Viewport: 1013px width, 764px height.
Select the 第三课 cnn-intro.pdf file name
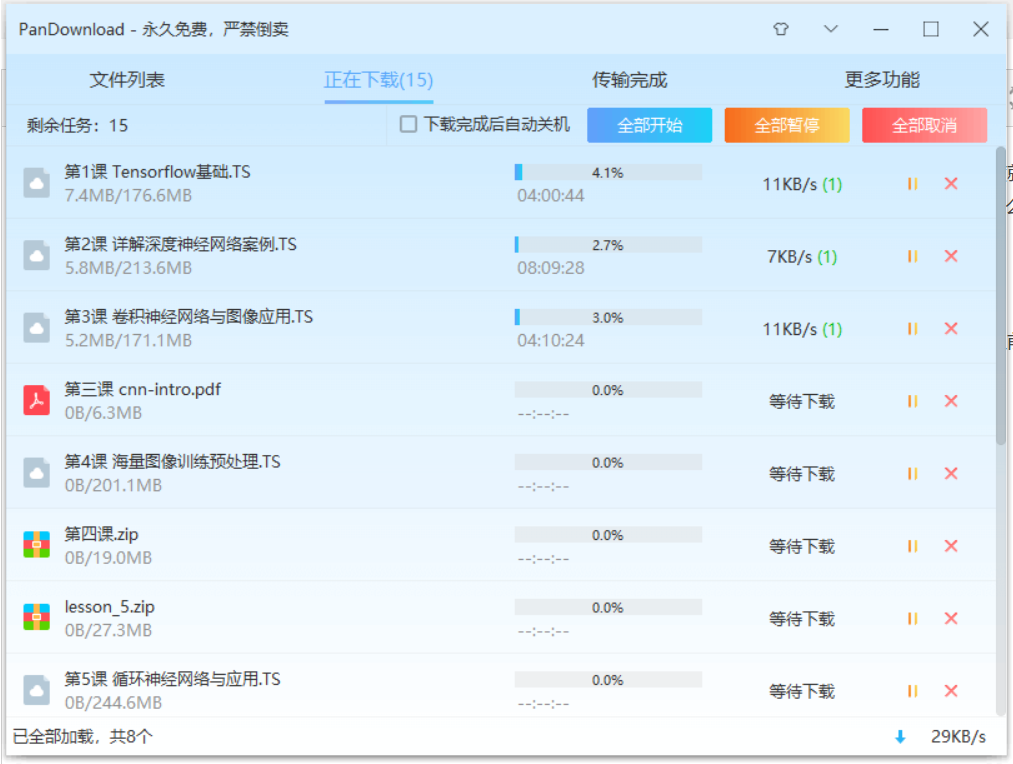[142, 389]
